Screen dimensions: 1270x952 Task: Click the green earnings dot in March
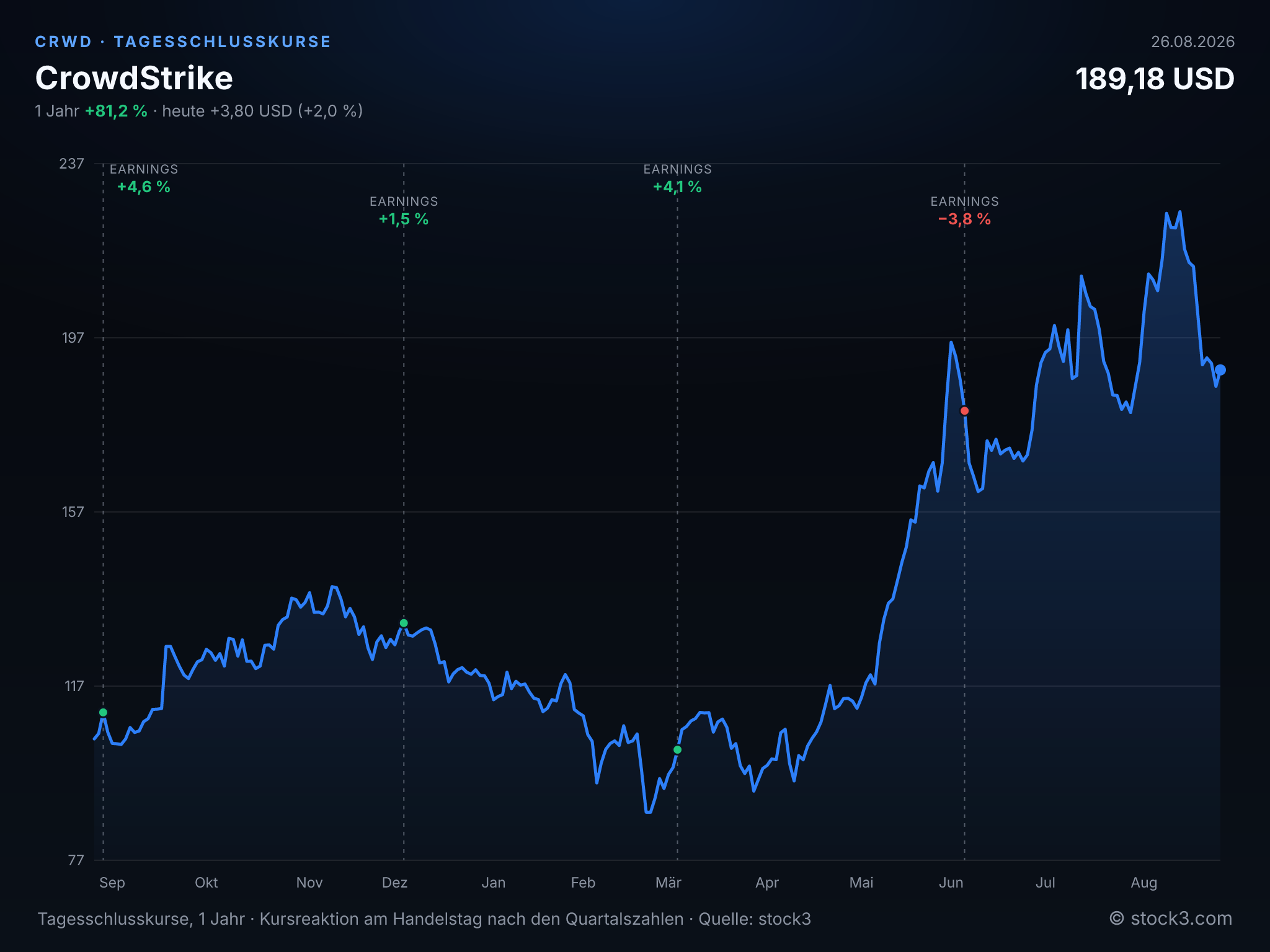coord(677,749)
